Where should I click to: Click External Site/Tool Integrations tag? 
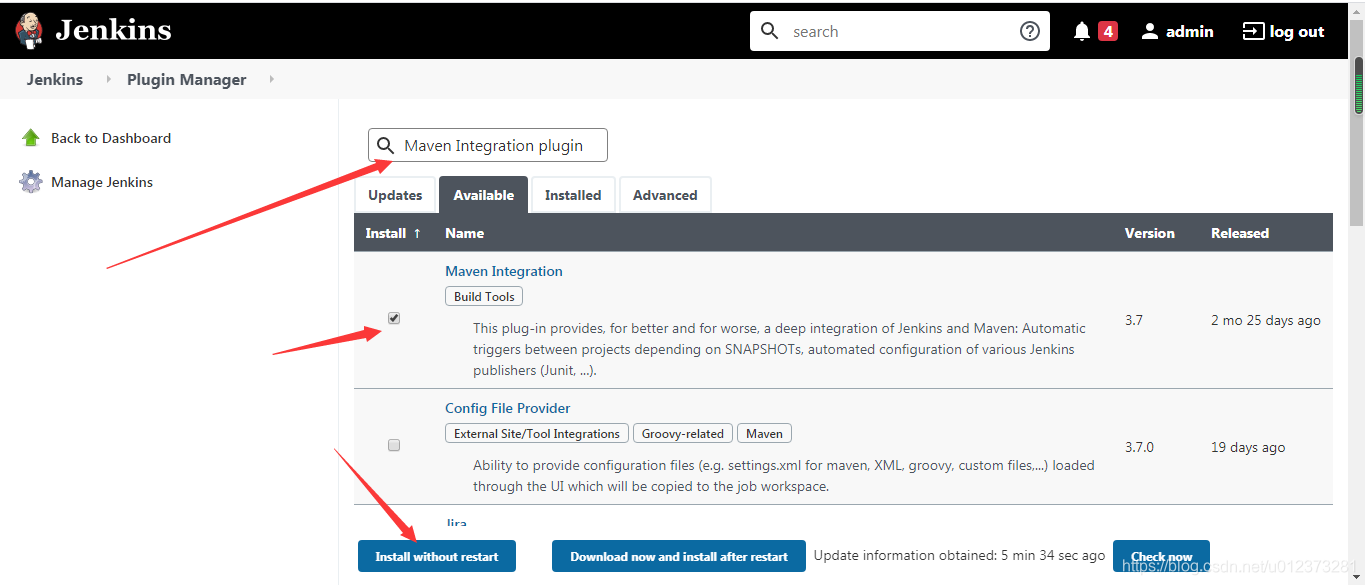pos(537,433)
